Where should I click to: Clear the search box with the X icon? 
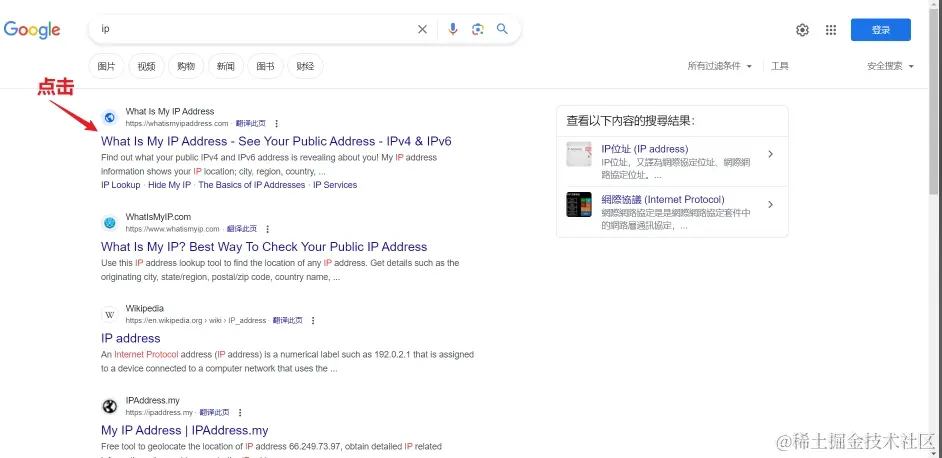point(422,29)
